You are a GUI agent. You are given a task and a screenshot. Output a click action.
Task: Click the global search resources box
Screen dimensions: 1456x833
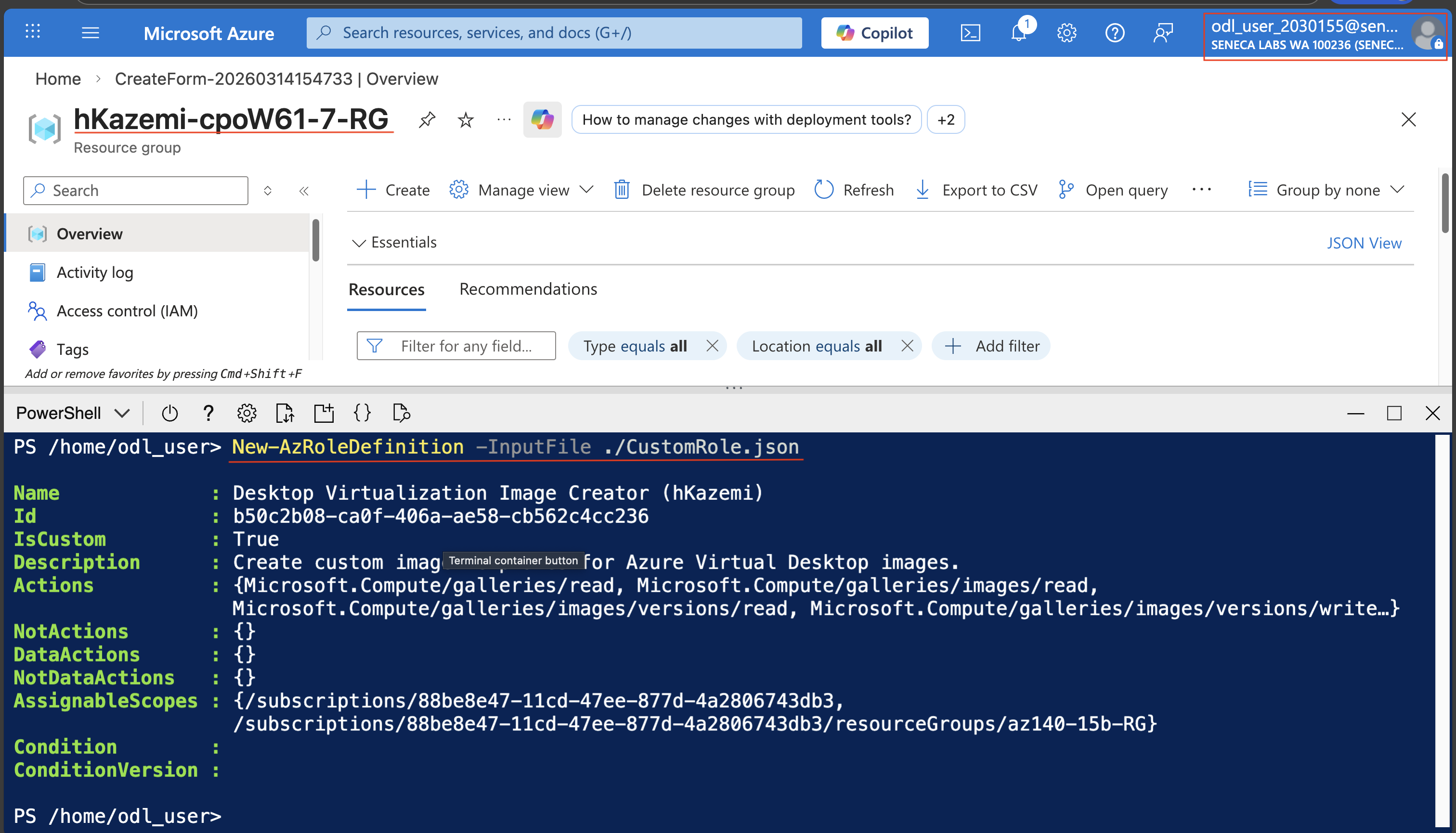tap(554, 33)
